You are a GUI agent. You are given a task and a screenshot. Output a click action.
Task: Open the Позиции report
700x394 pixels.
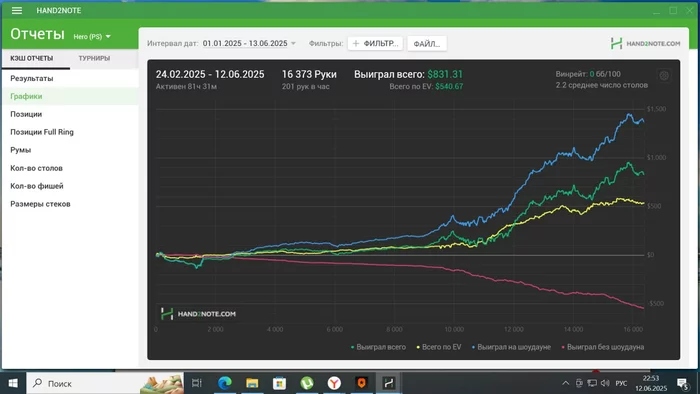pyautogui.click(x=70, y=114)
